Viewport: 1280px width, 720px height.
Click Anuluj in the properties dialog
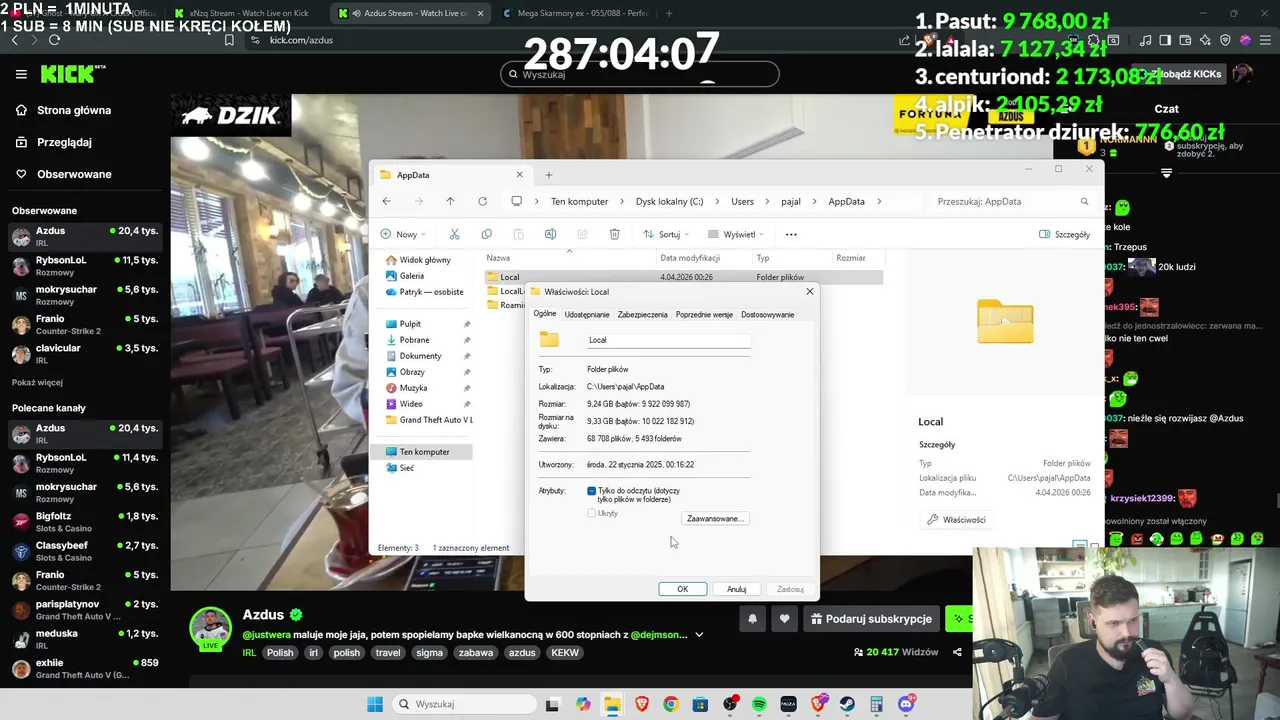click(737, 589)
